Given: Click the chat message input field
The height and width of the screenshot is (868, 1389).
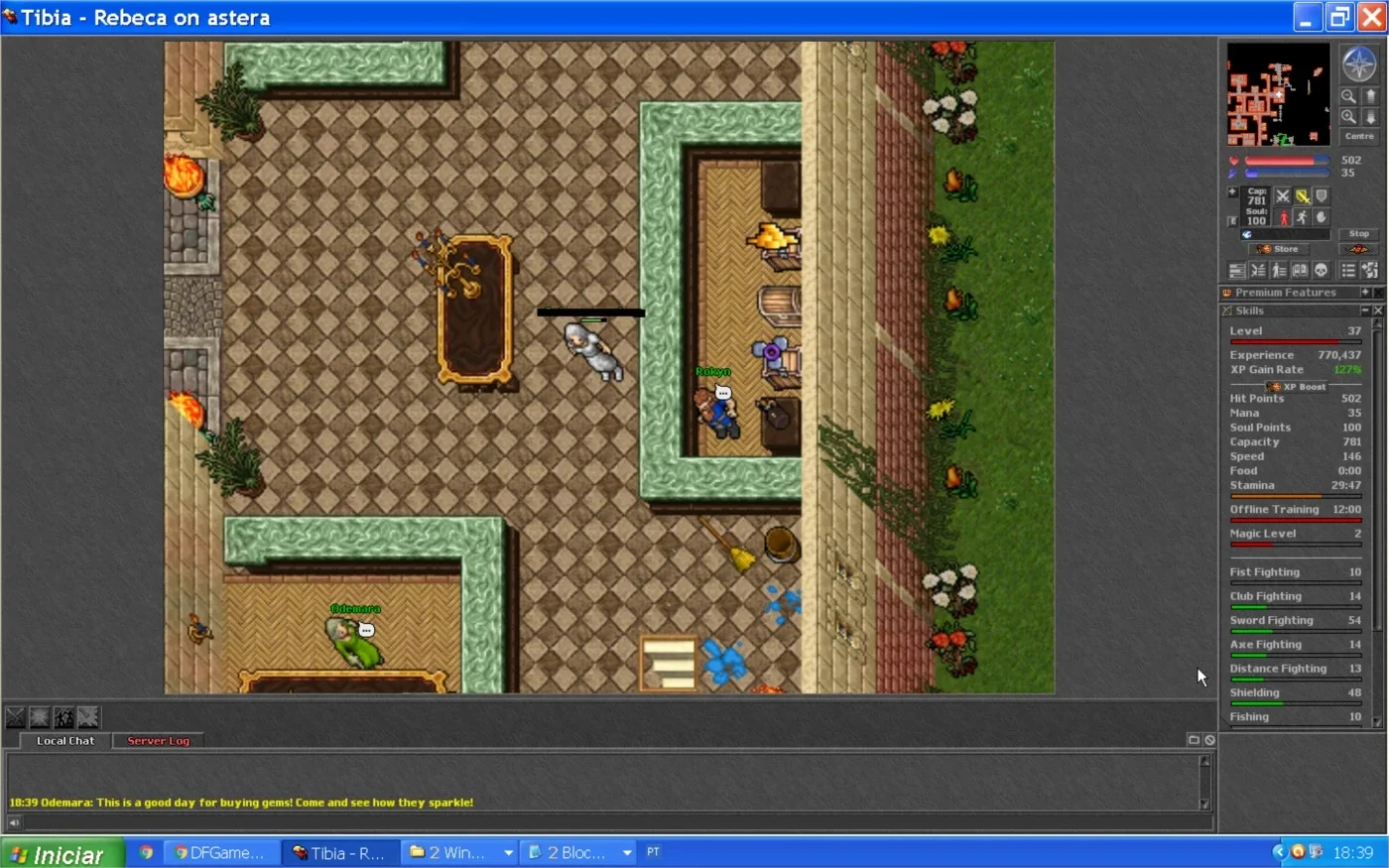Looking at the screenshot, I should [x=617, y=822].
